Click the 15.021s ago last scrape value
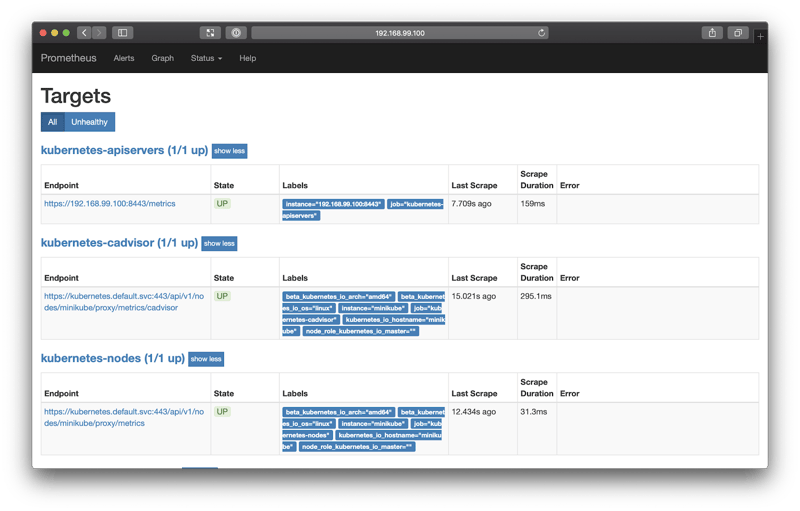Image resolution: width=800 pixels, height=511 pixels. pyautogui.click(x=473, y=296)
